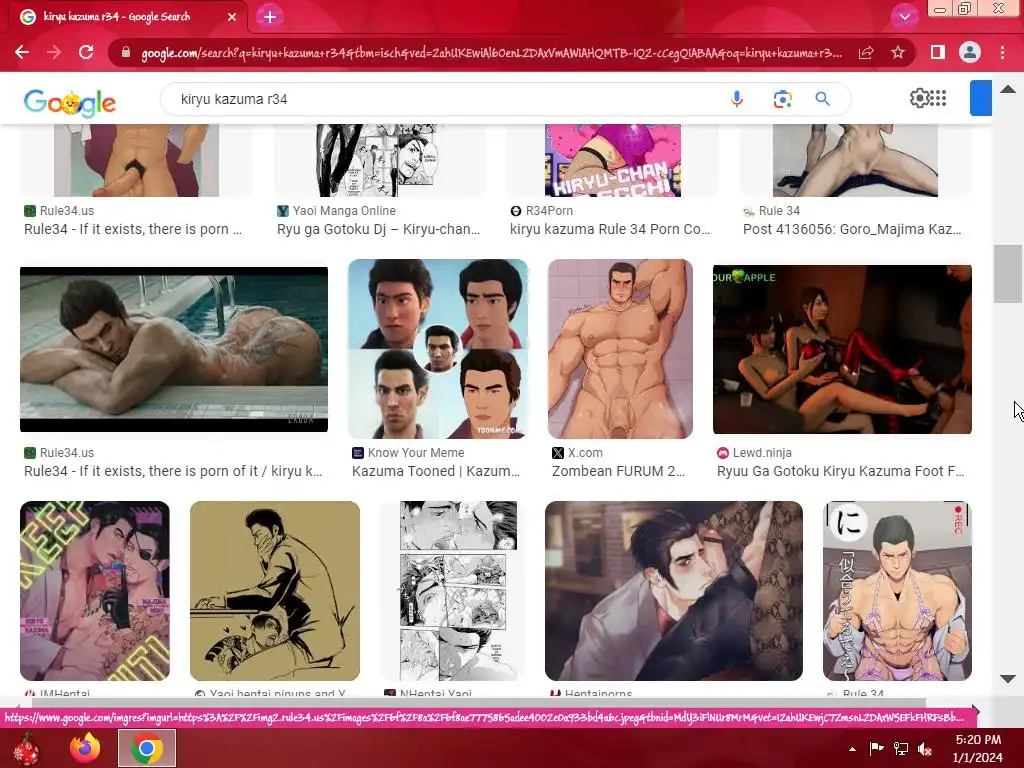Open Chrome's three-dot menu
1024x768 pixels.
point(1002,52)
